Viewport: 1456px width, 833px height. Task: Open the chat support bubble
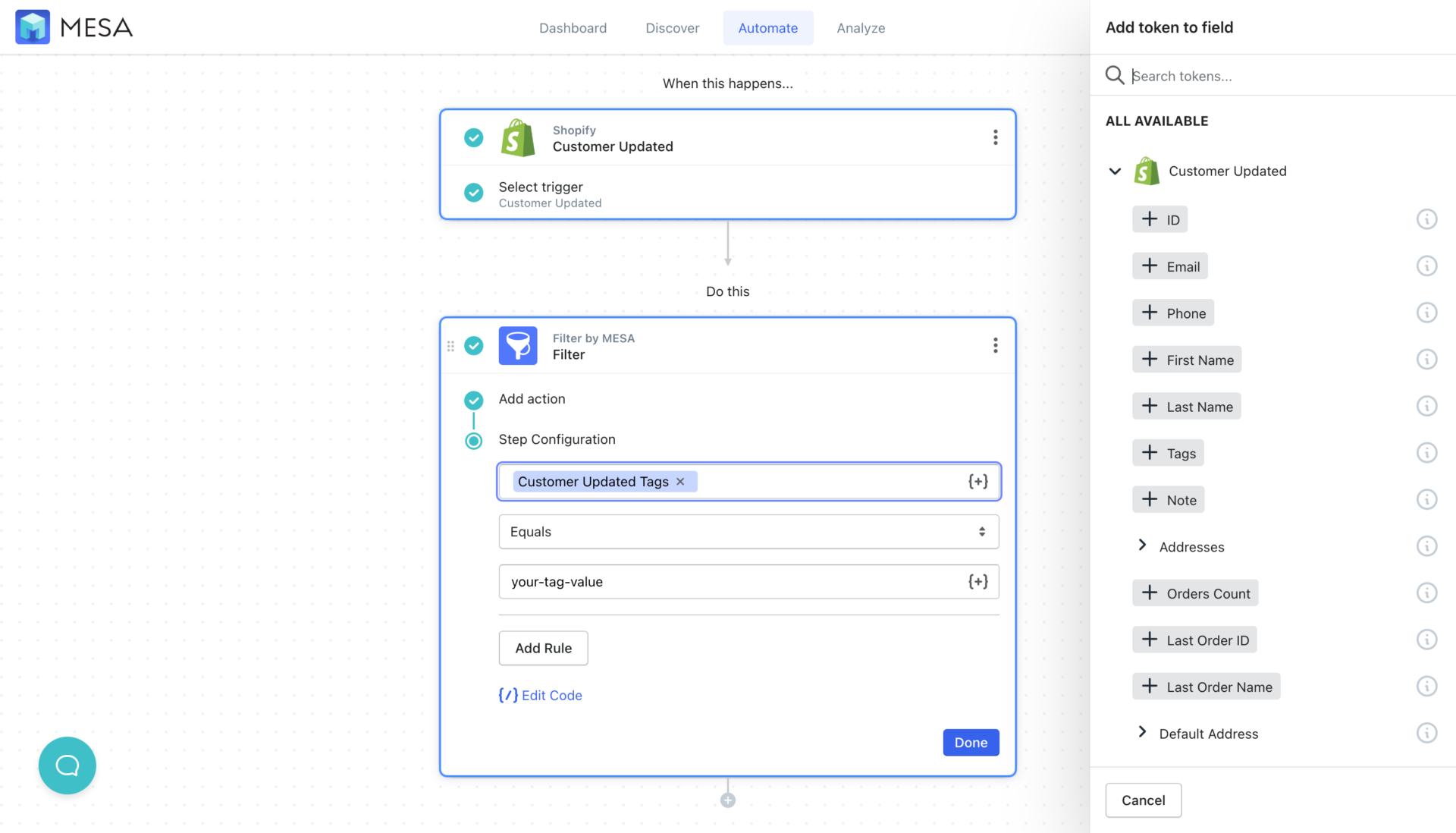[67, 765]
